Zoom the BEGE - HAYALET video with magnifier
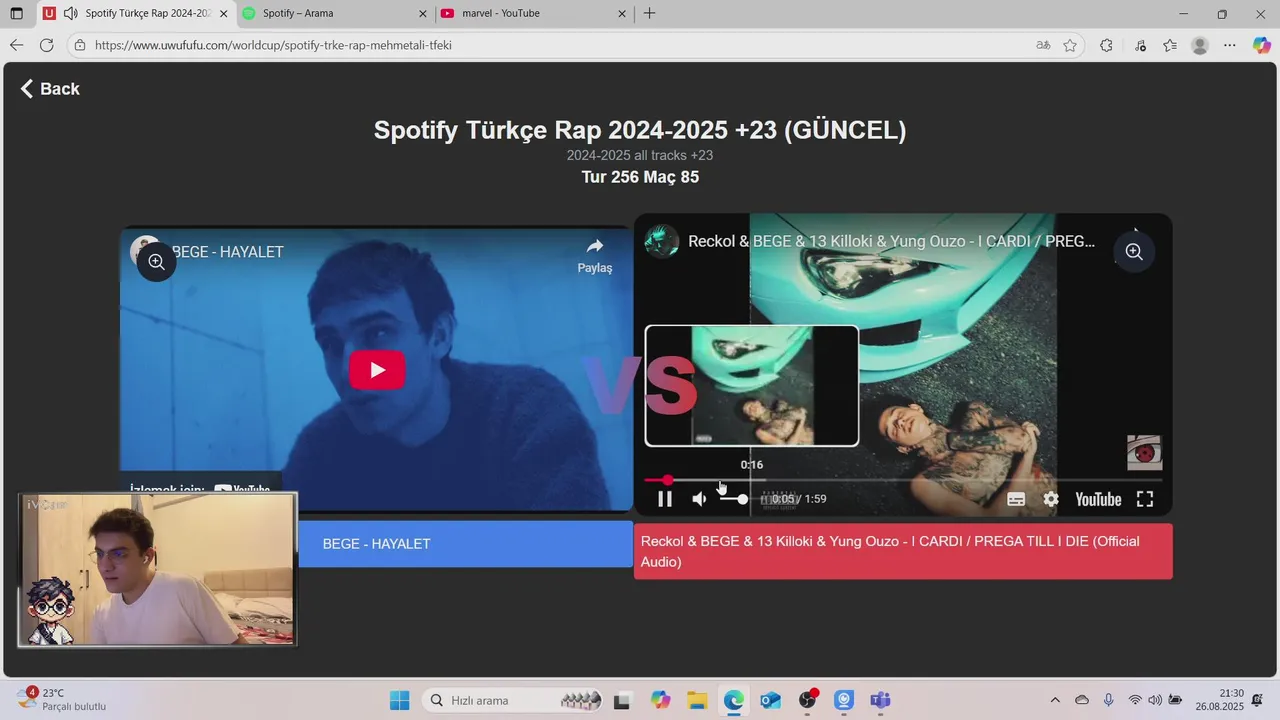The height and width of the screenshot is (720, 1280). tap(156, 262)
